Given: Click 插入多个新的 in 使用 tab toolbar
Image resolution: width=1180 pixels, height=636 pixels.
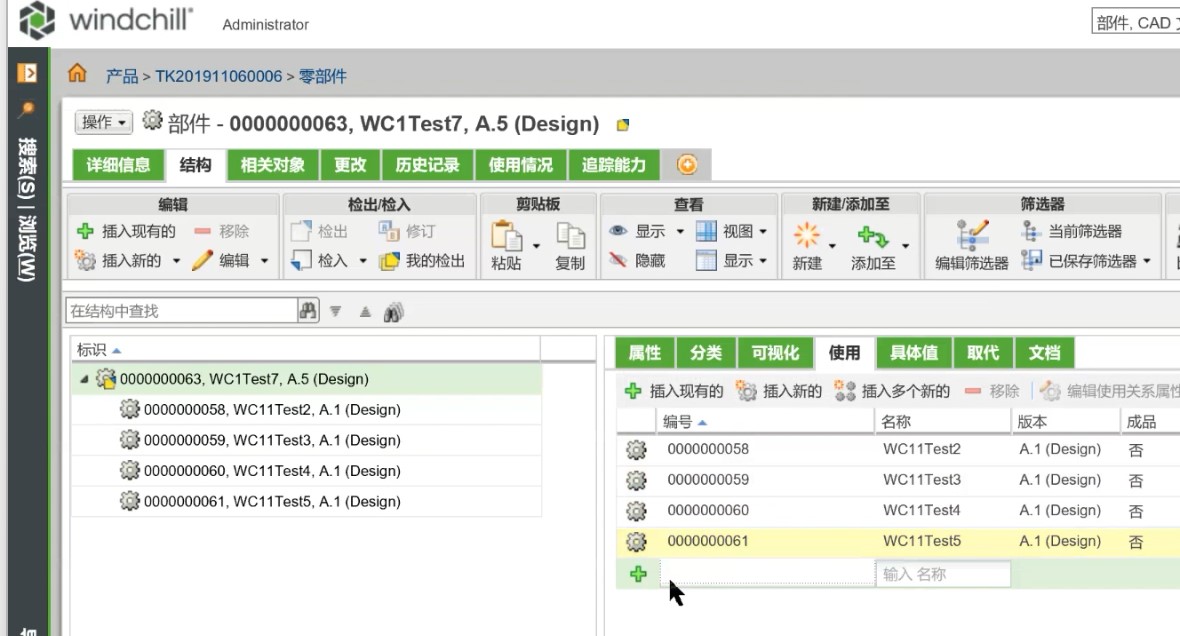Looking at the screenshot, I should [893, 391].
